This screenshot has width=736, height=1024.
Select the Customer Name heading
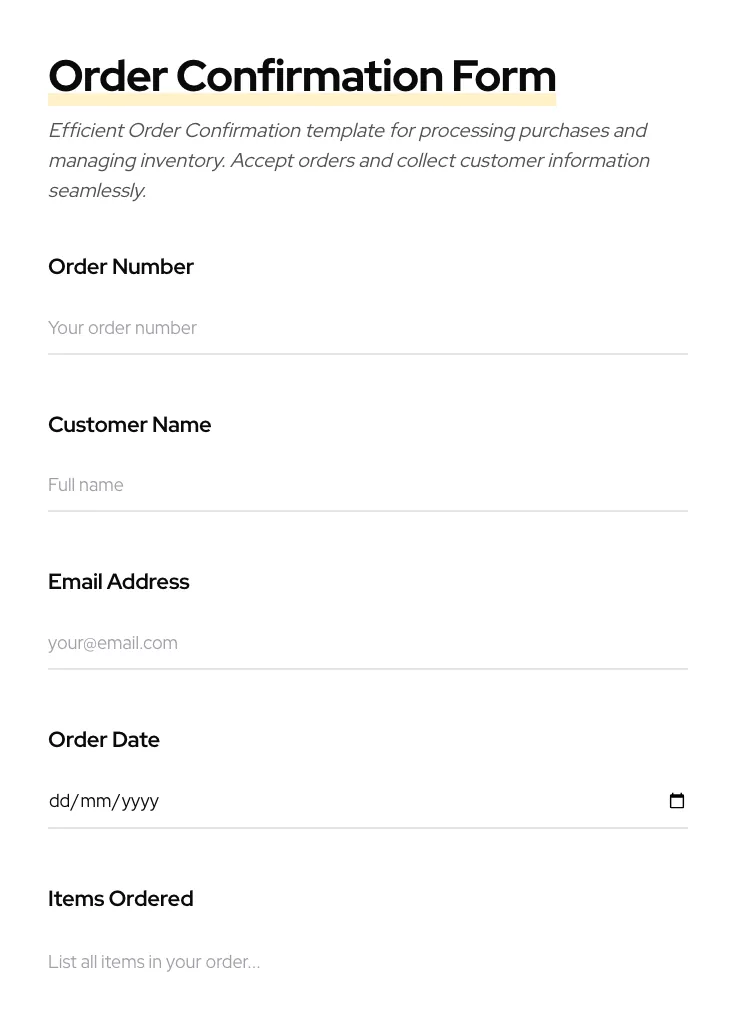(x=130, y=424)
